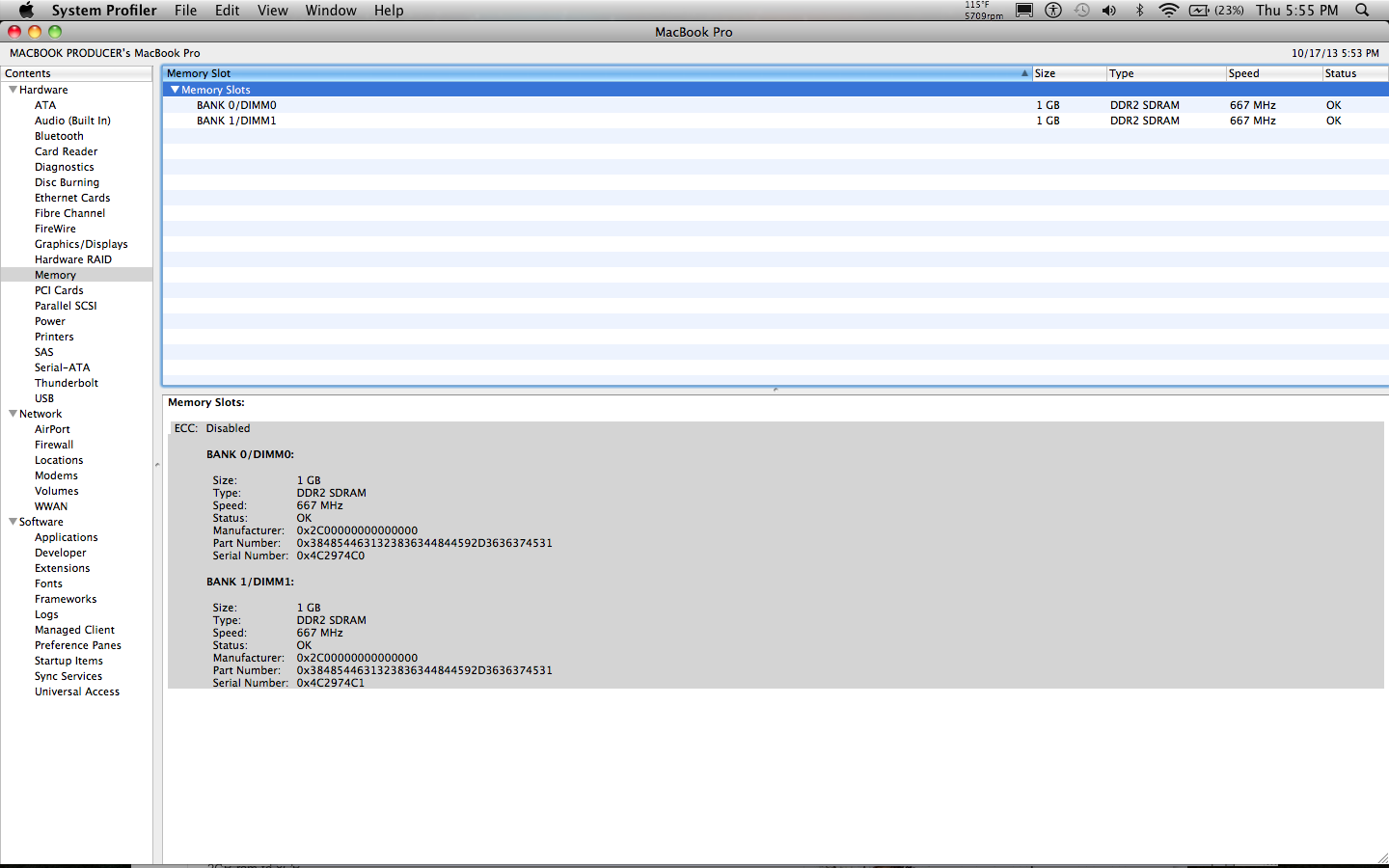Sort by the Speed column header
1389x868 pixels.
1274,73
